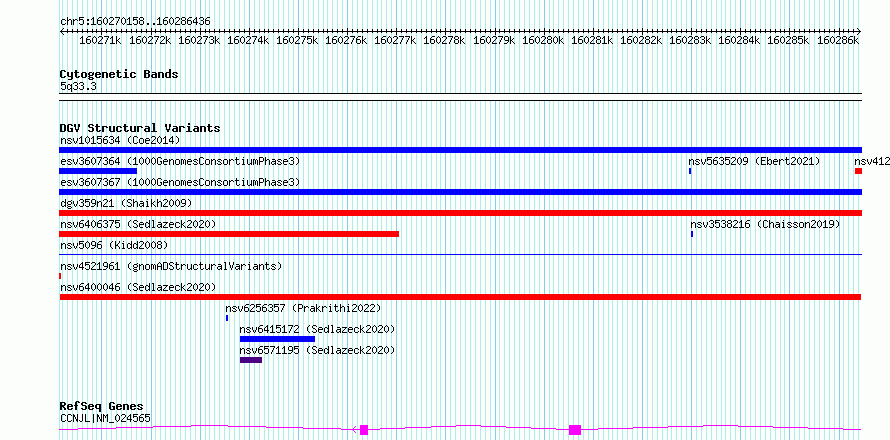The height and width of the screenshot is (440, 890).
Task: Click the 160279k ruler tick label
Action: click(494, 40)
